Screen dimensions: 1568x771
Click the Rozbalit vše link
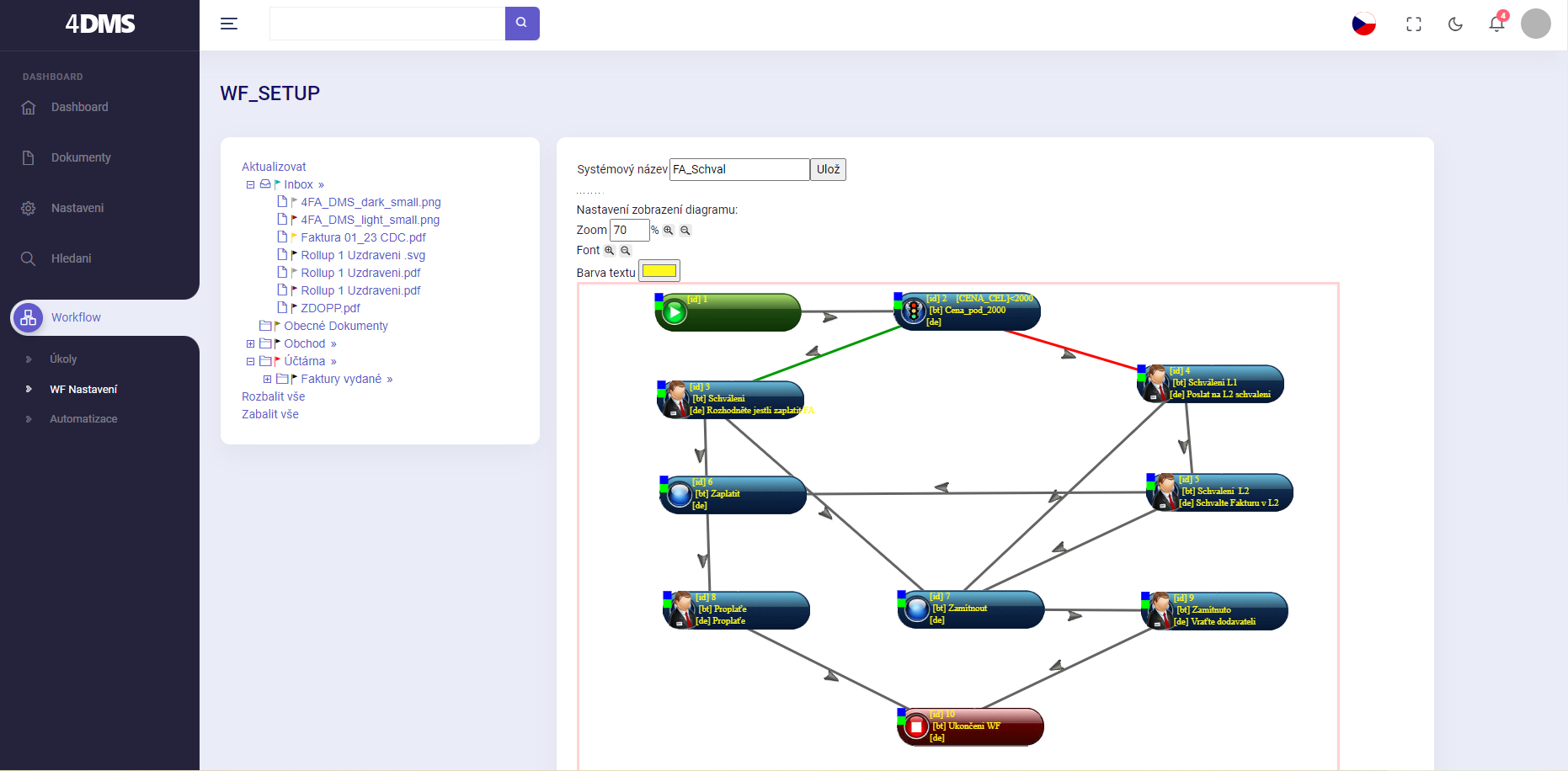pos(273,396)
